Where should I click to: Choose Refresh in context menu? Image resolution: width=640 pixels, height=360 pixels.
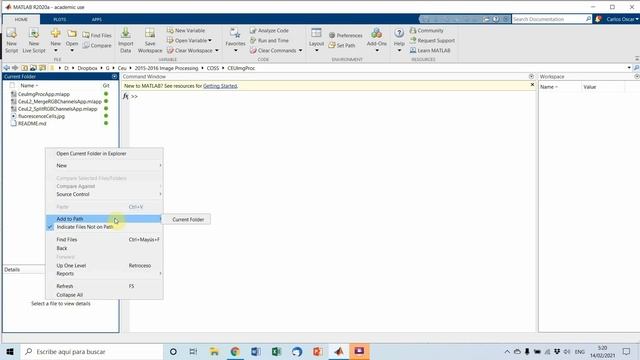coord(104,286)
